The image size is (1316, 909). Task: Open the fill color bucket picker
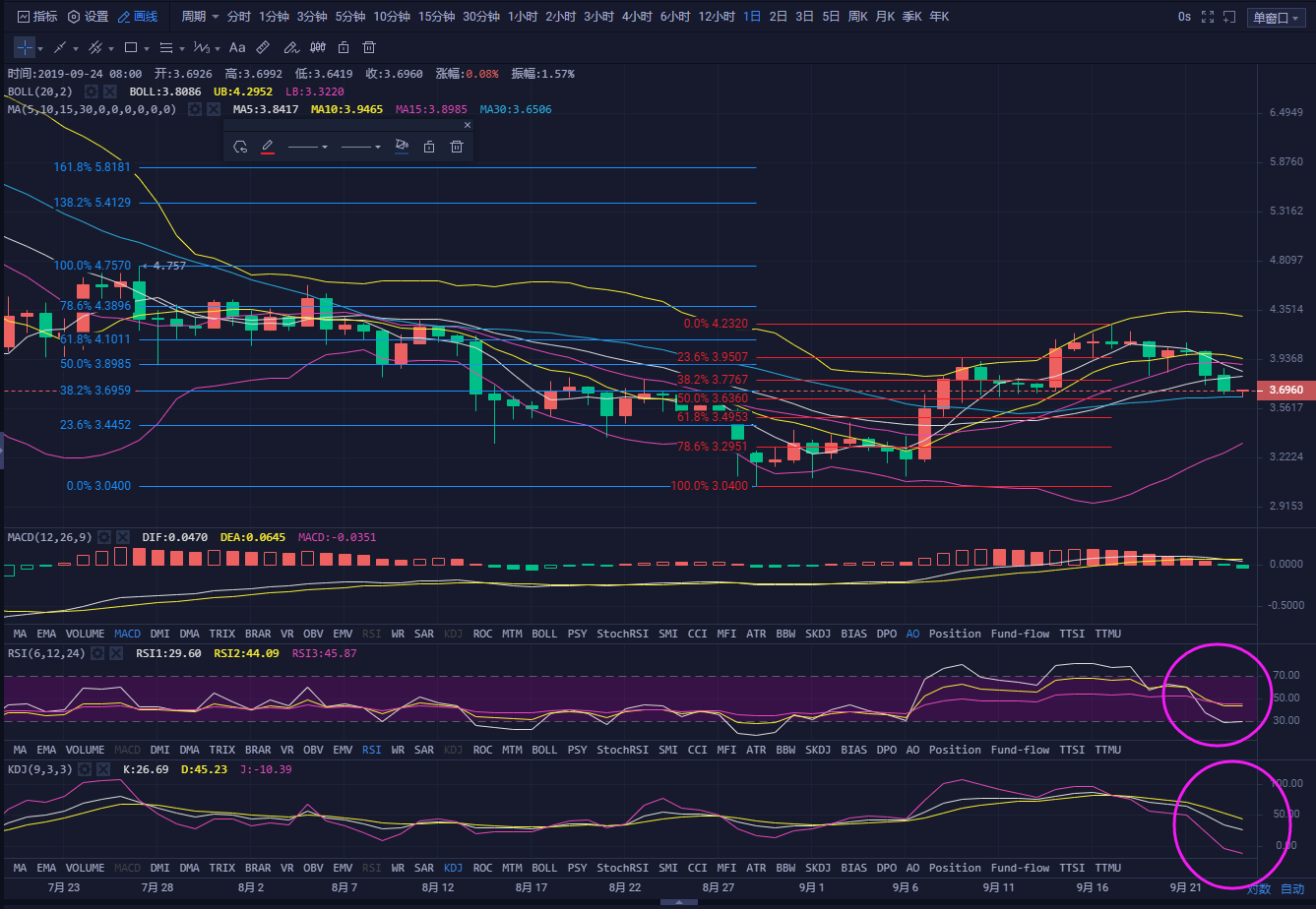tap(402, 147)
